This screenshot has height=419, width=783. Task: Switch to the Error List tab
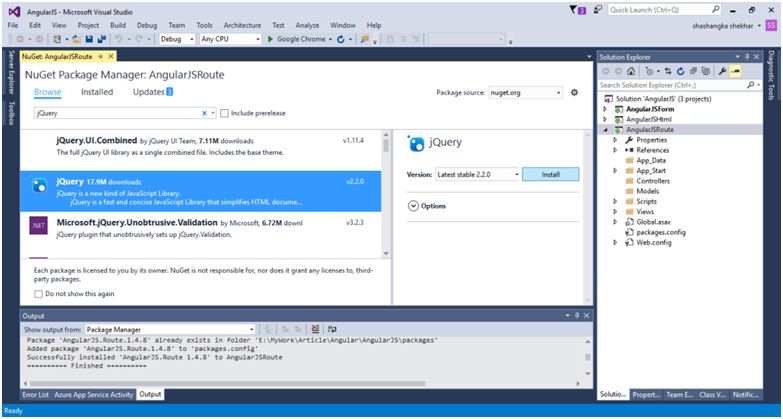pos(35,395)
